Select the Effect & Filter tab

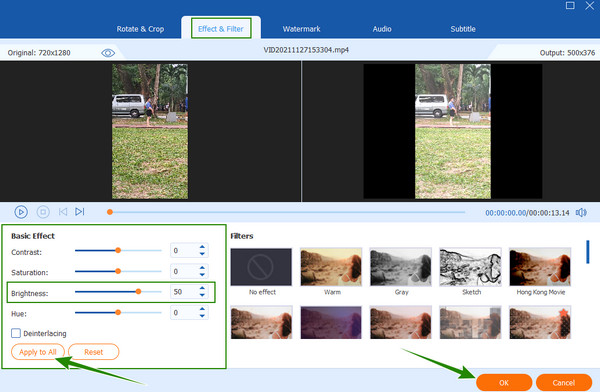coord(221,29)
